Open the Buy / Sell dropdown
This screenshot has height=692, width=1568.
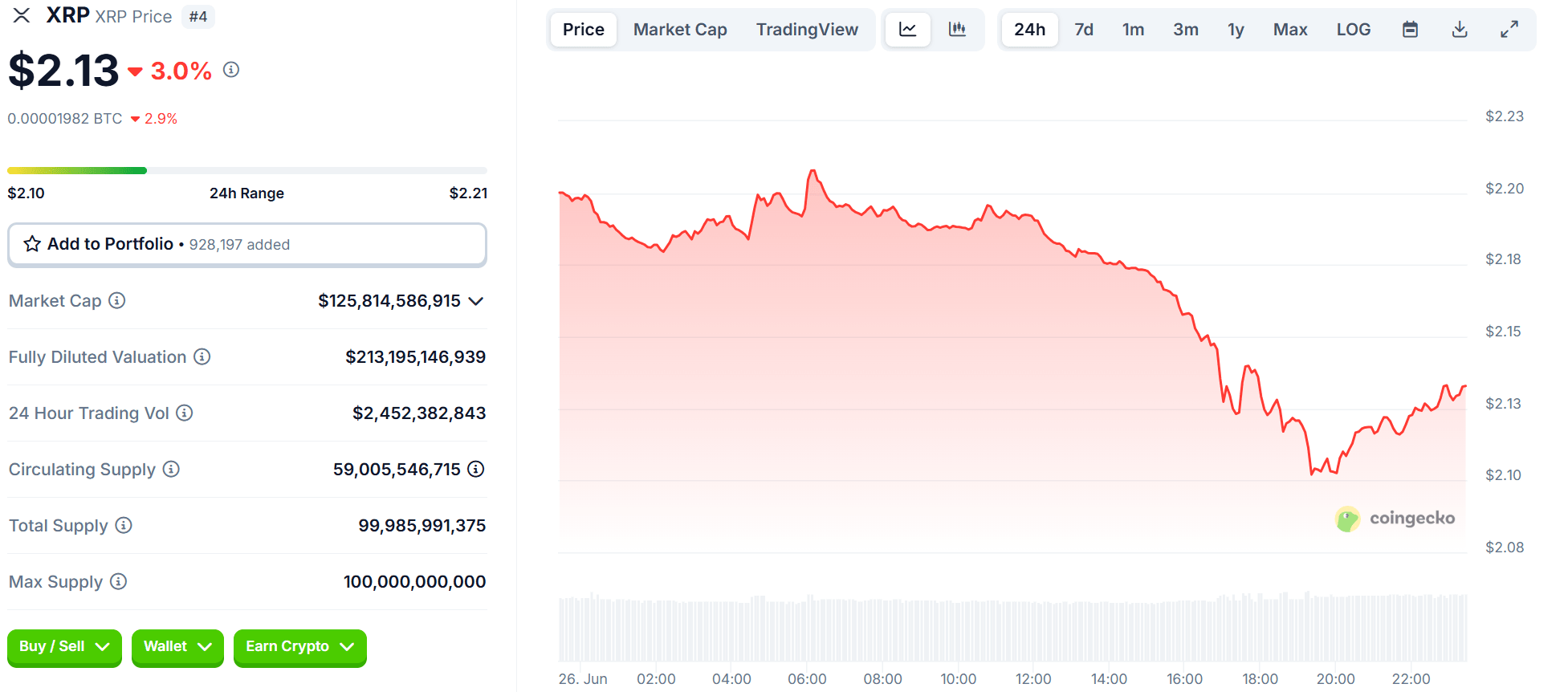pos(64,647)
